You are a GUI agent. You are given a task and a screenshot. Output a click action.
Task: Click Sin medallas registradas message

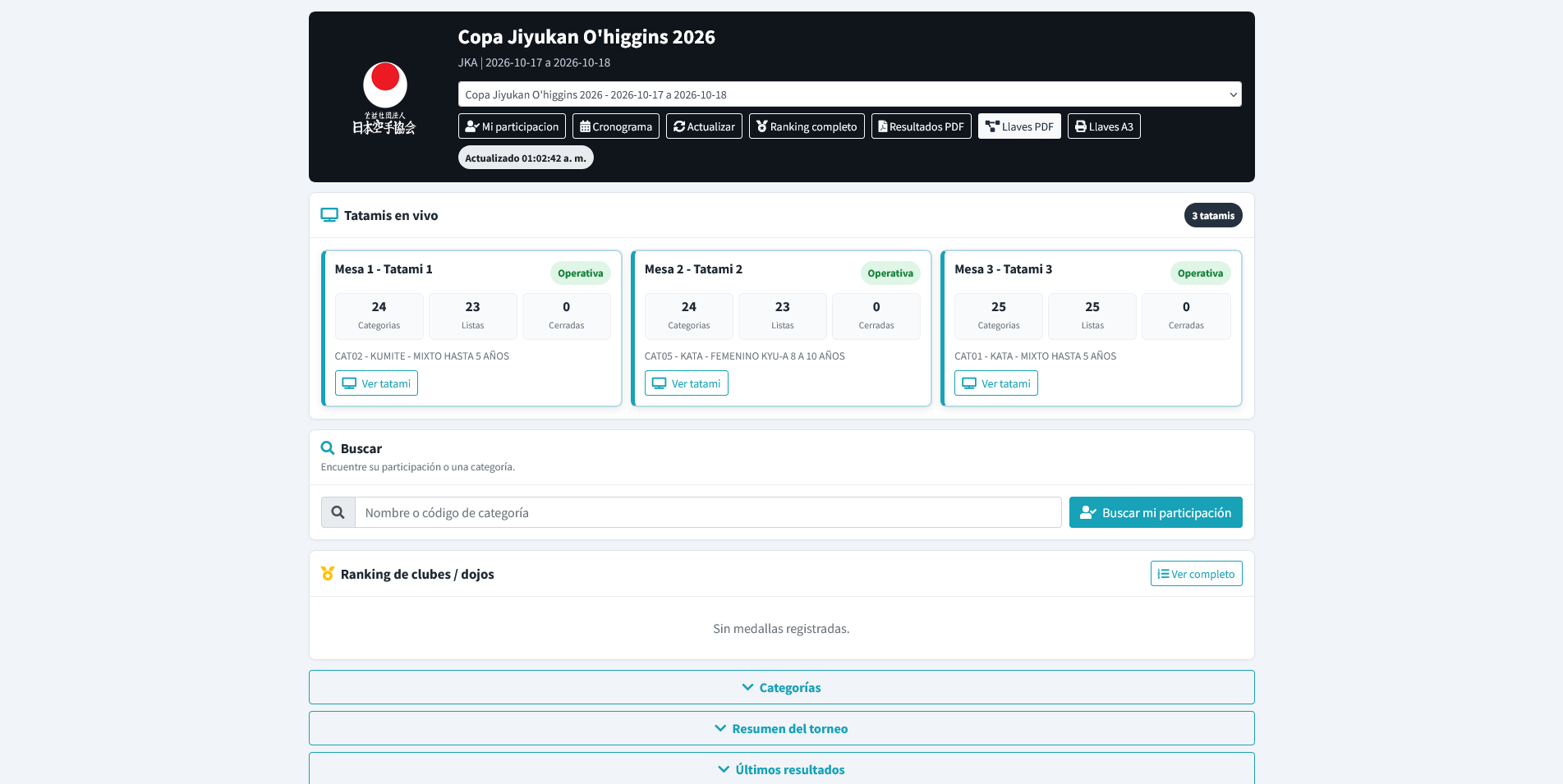781,629
